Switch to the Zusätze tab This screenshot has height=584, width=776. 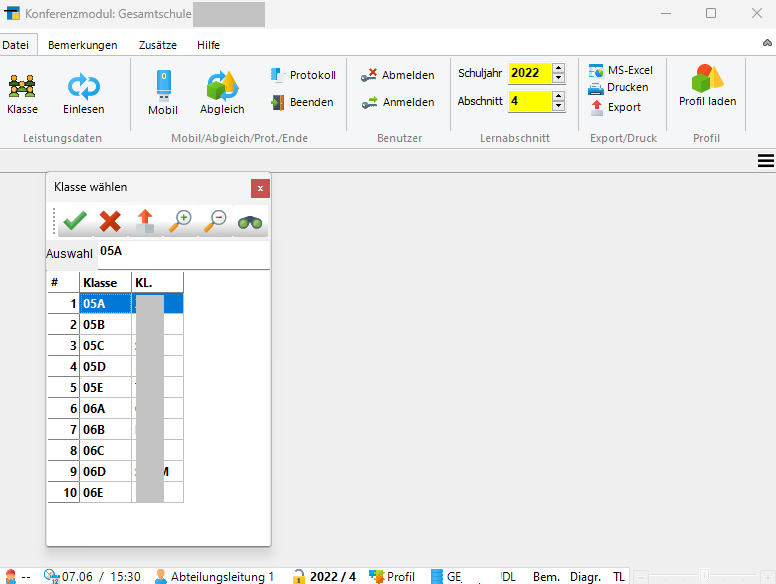[157, 45]
